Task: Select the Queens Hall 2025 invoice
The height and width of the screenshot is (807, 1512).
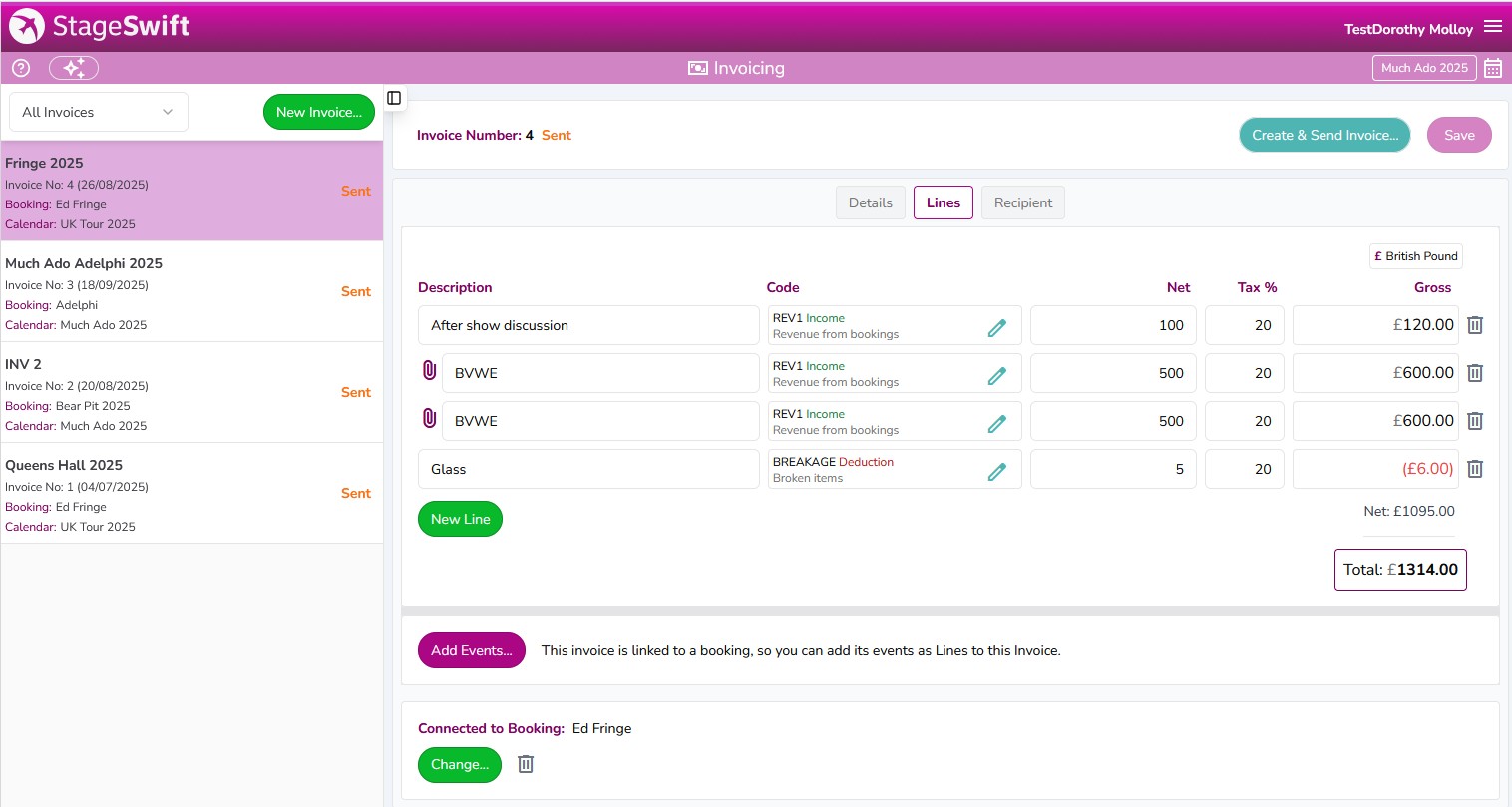Action: (x=191, y=494)
